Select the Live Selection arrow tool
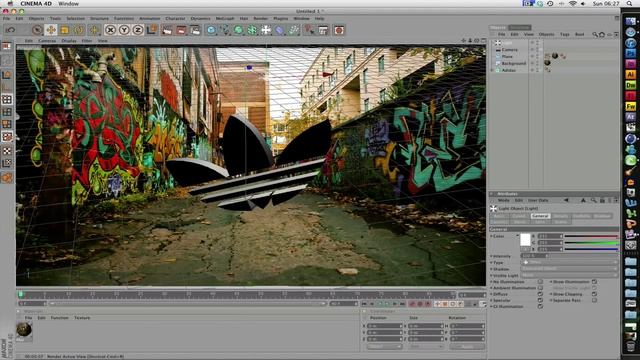 click(x=37, y=30)
